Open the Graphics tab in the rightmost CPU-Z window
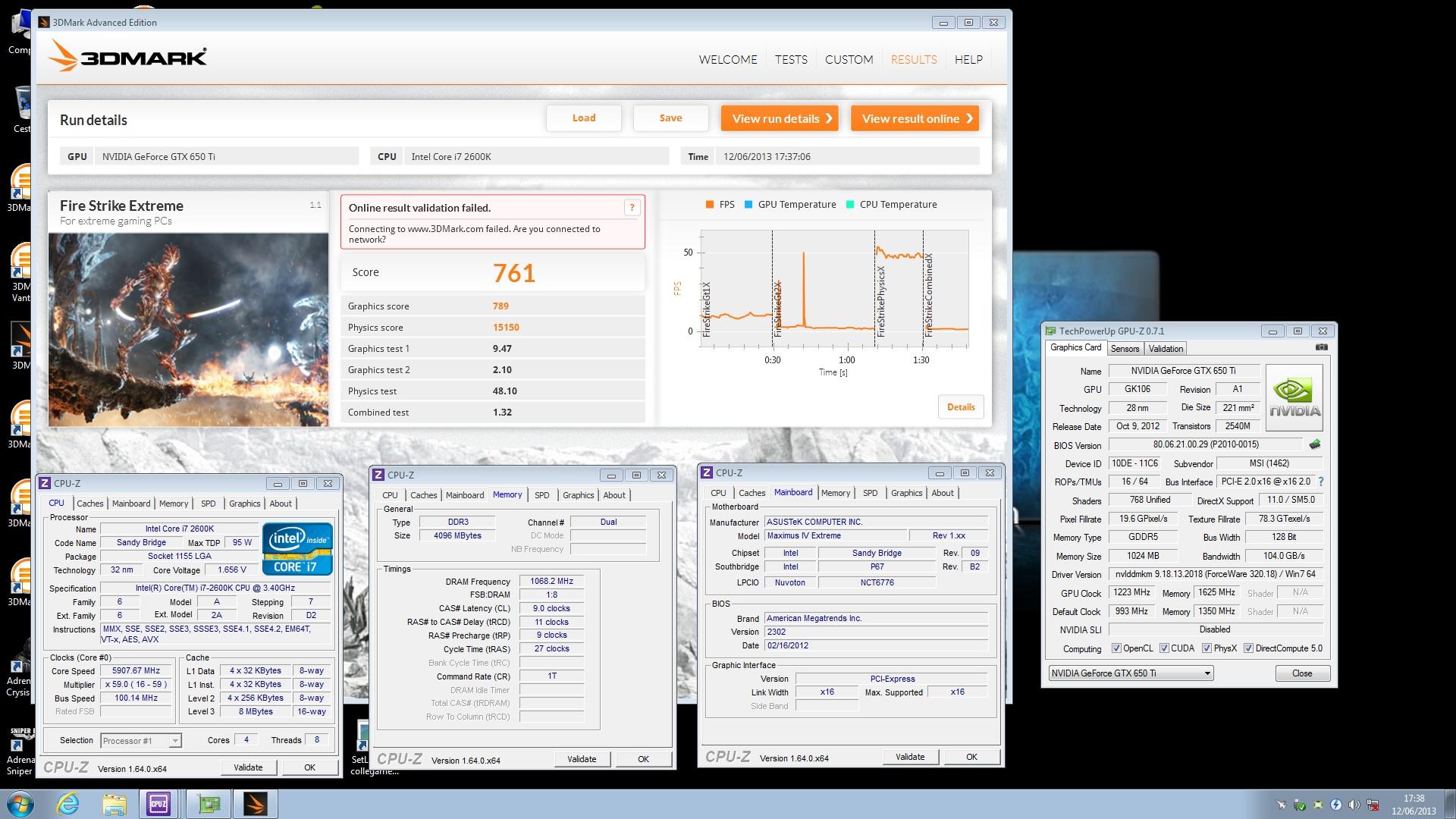This screenshot has height=819, width=1456. tap(906, 493)
